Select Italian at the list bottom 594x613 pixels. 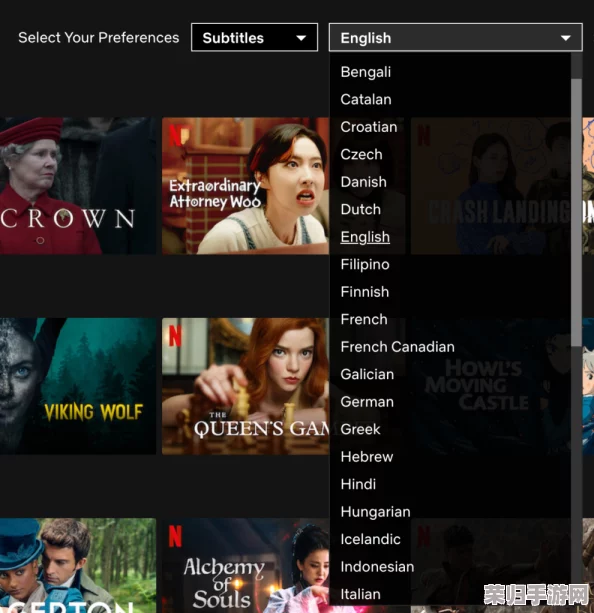pyautogui.click(x=360, y=594)
